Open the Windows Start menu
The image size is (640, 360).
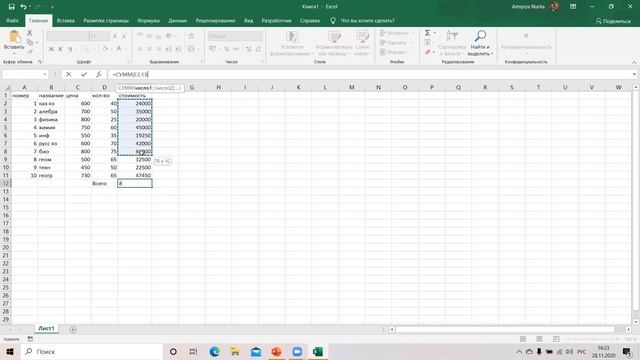10,351
